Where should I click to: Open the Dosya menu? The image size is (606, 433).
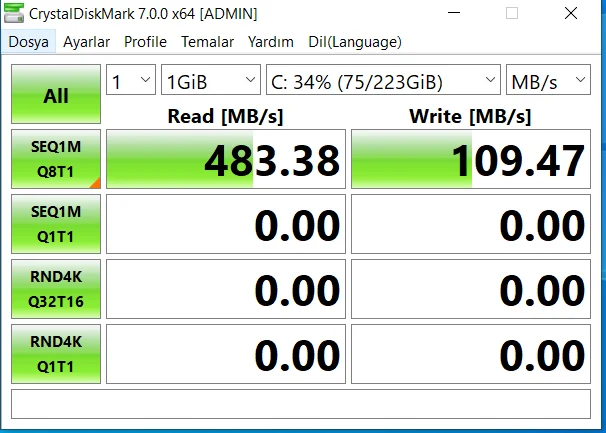tap(29, 42)
